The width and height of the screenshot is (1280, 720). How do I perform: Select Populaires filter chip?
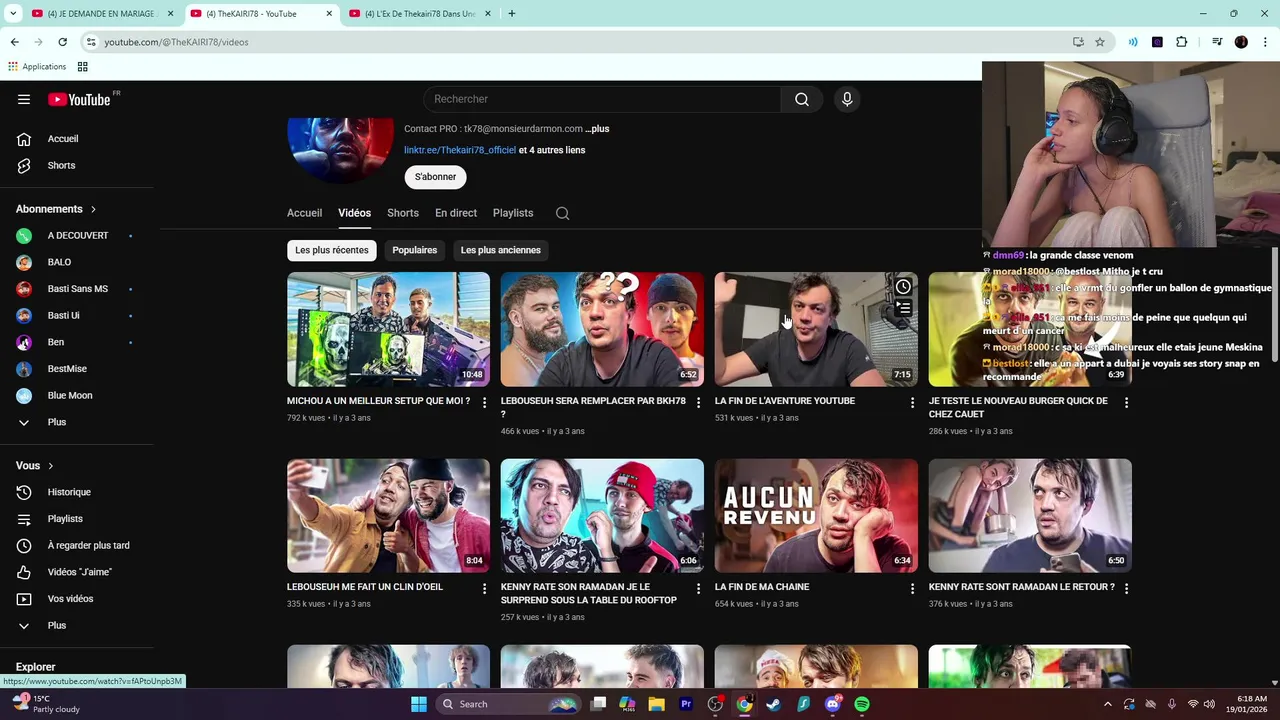click(415, 250)
